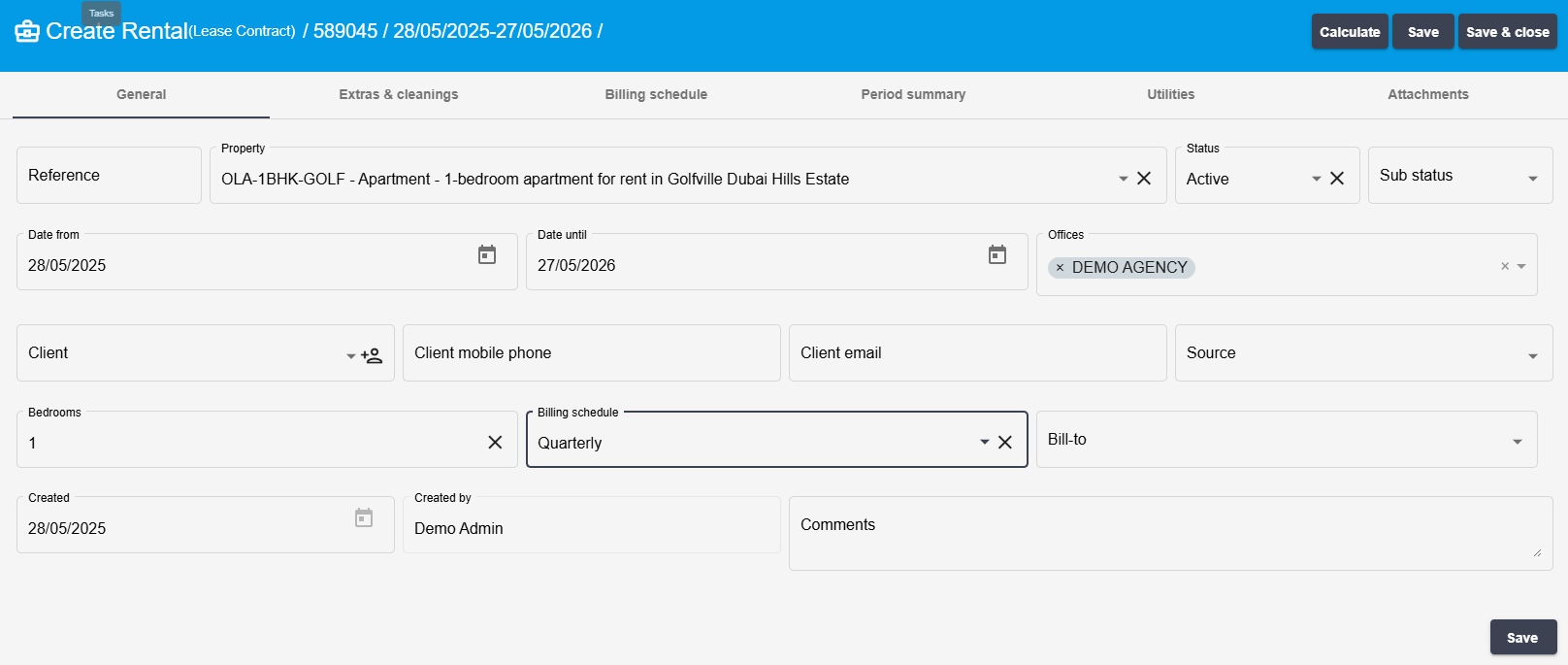Open the Date until calendar picker
Image resolution: width=1568 pixels, height=665 pixels.
(997, 254)
